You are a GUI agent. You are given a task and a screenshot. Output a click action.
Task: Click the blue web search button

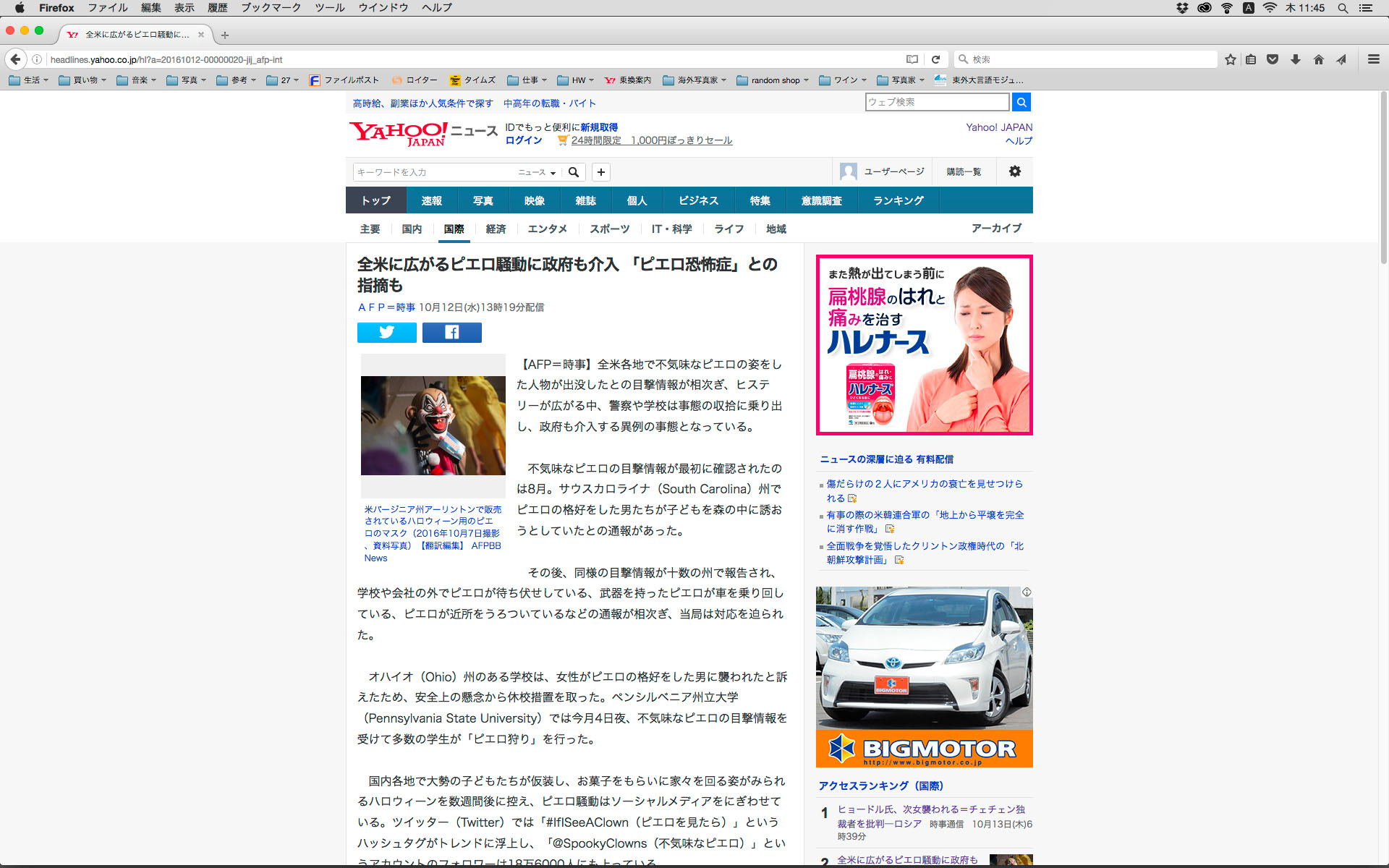pyautogui.click(x=1021, y=102)
